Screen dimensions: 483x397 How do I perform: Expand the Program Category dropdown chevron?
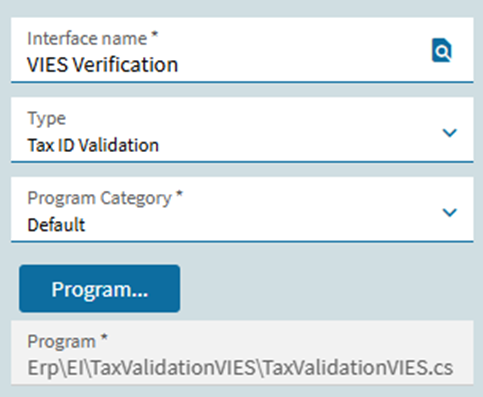(x=449, y=212)
